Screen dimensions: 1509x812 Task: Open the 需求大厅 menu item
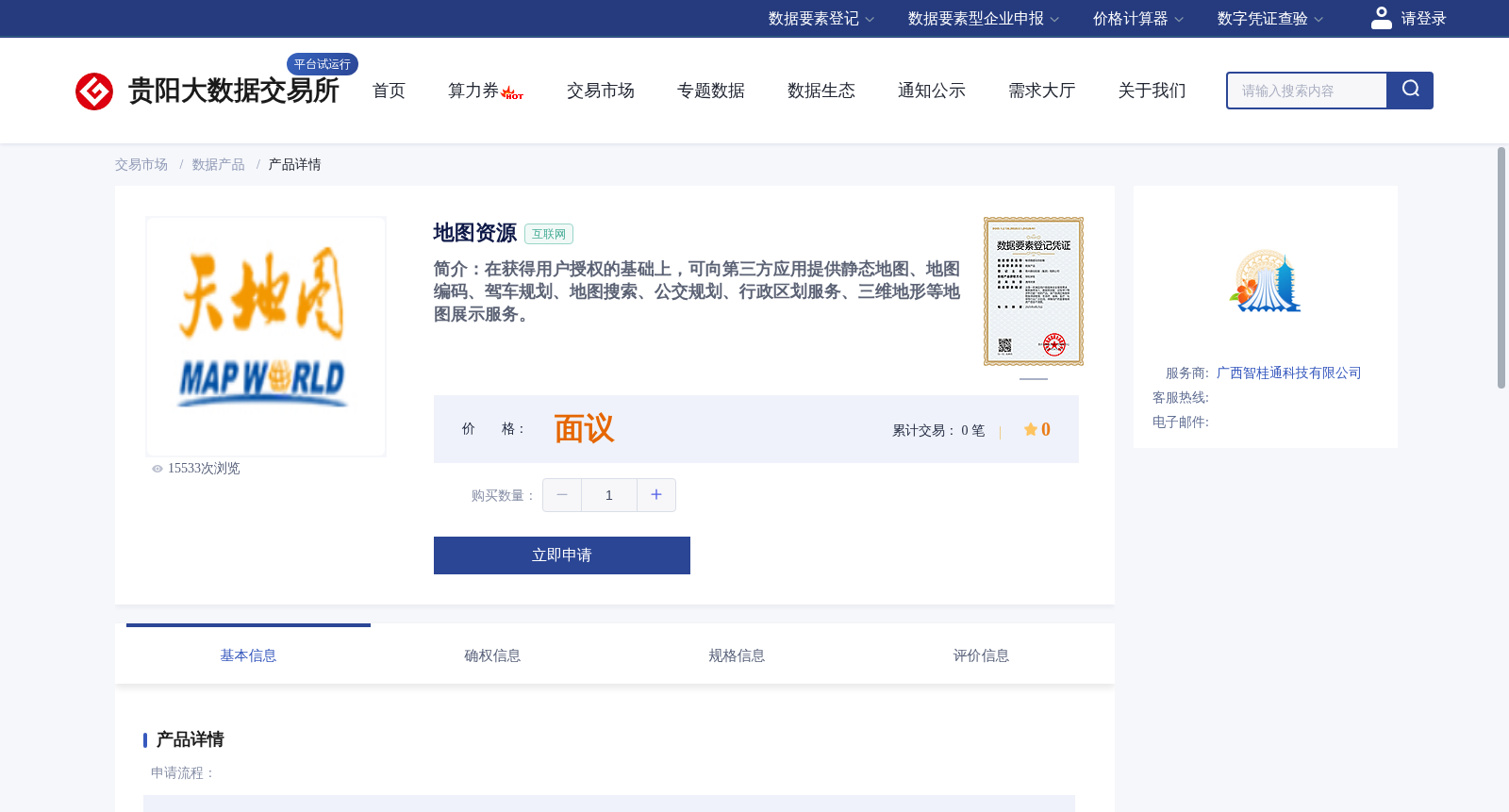pos(1042,91)
